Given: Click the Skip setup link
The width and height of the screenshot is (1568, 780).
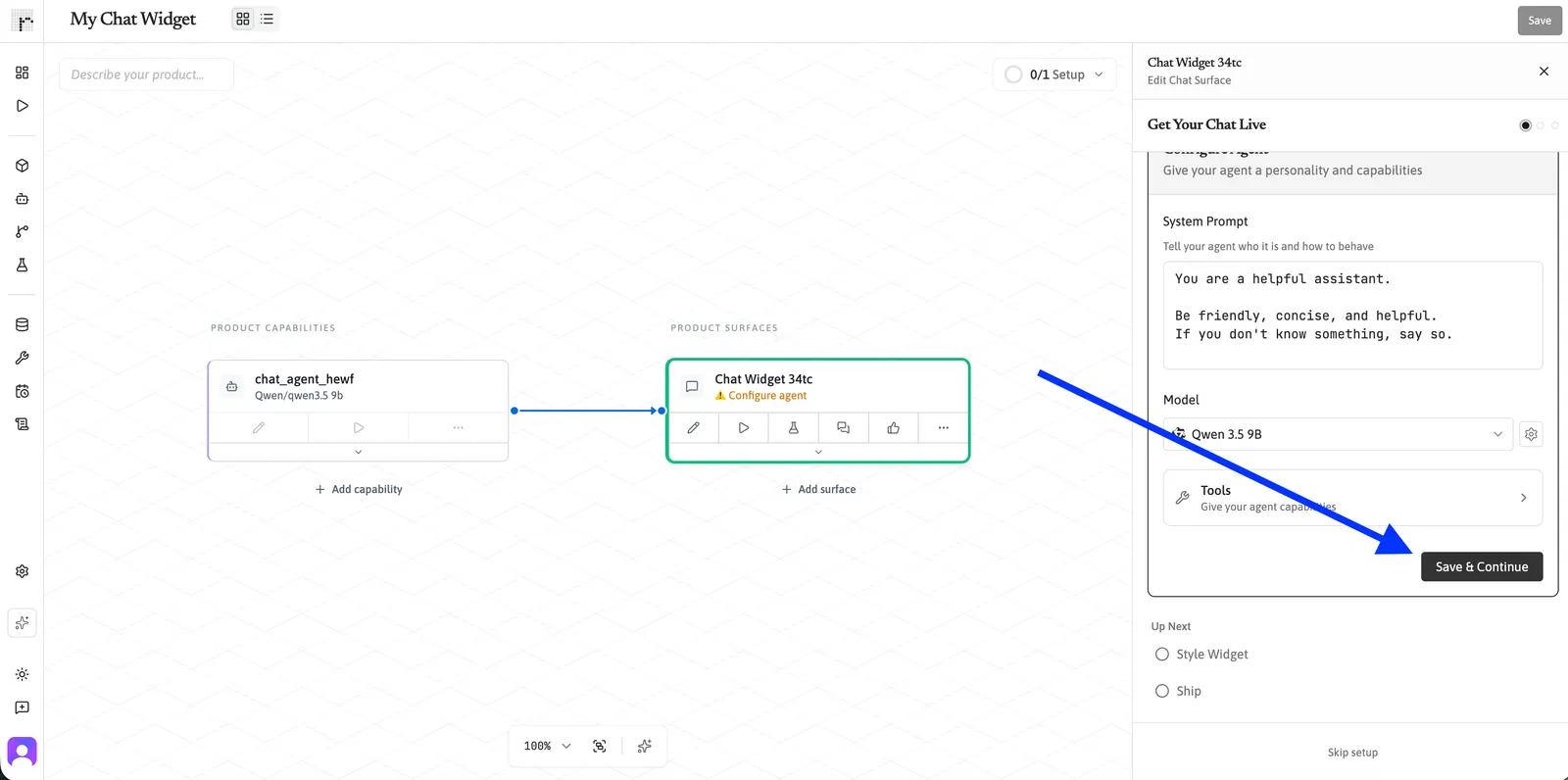Looking at the screenshot, I should [1352, 753].
